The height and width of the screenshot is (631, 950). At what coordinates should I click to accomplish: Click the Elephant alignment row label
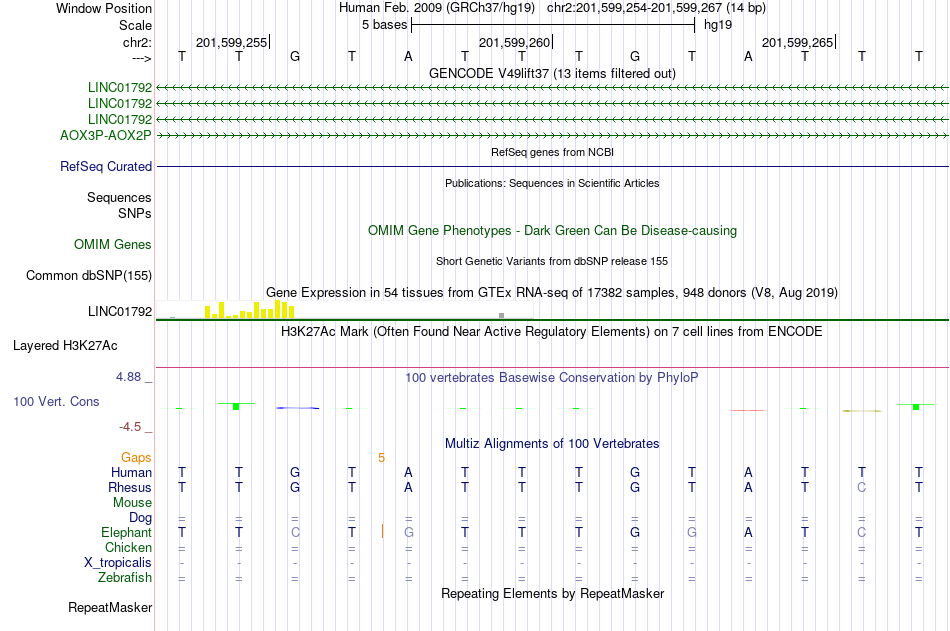(126, 532)
